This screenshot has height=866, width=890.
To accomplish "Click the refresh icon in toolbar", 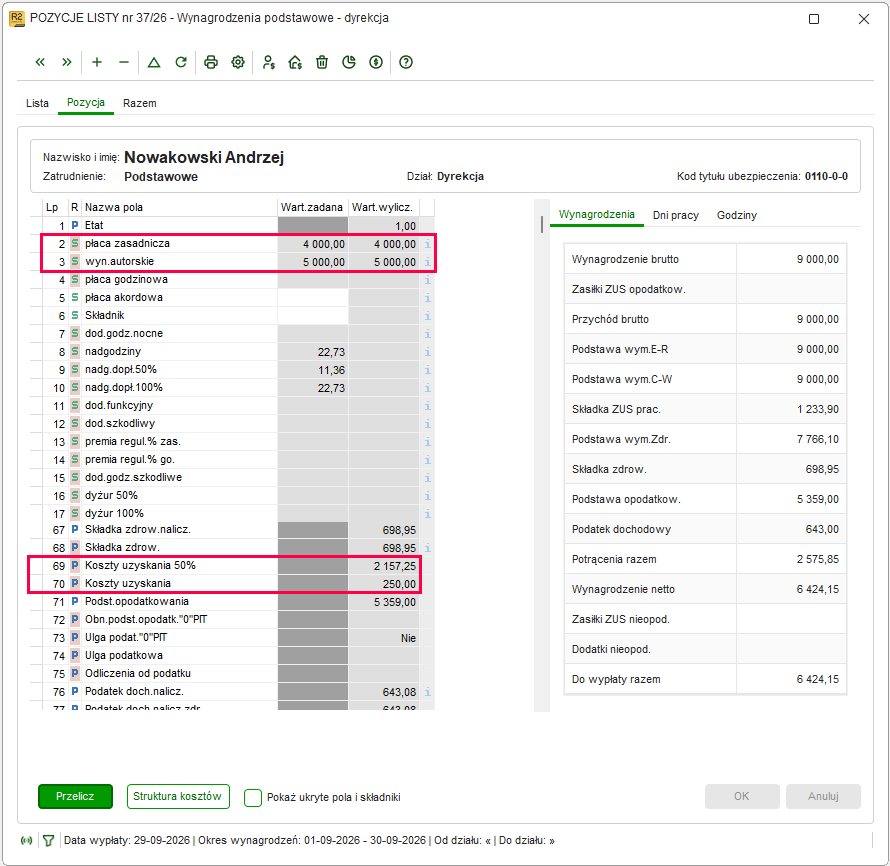I will pos(181,62).
